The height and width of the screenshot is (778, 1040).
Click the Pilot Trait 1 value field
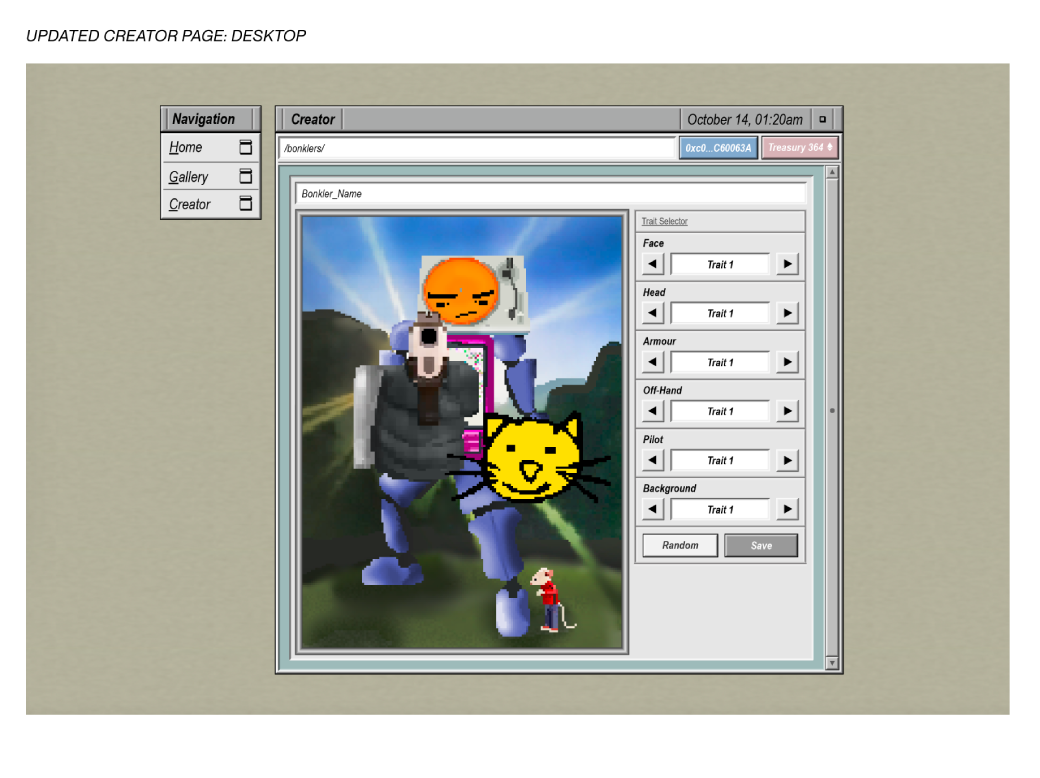click(x=720, y=460)
